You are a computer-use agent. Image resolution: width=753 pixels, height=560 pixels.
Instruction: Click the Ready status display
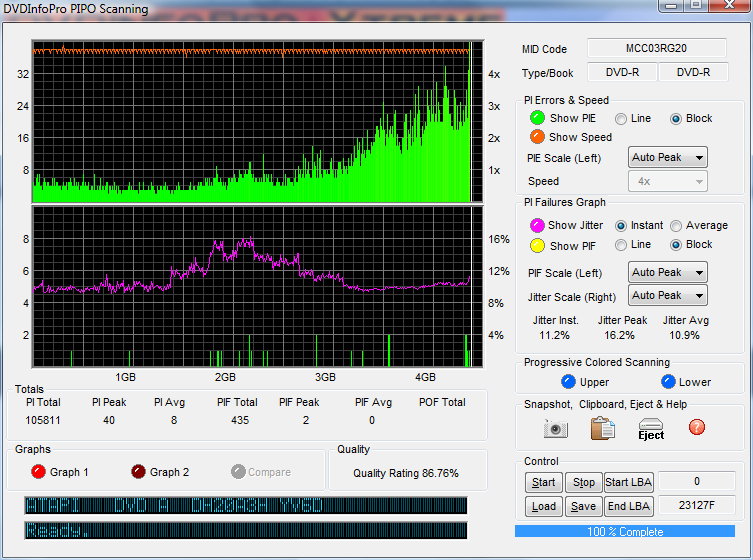(x=246, y=531)
